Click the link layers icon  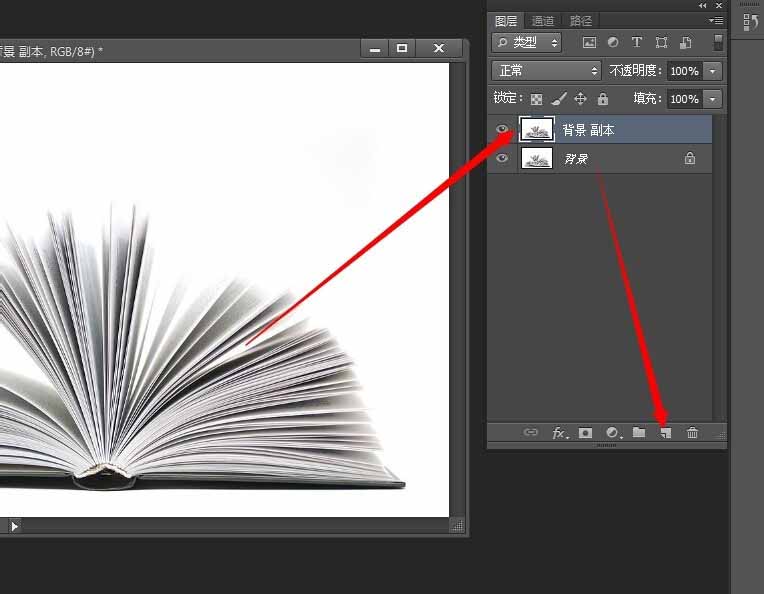(x=531, y=433)
